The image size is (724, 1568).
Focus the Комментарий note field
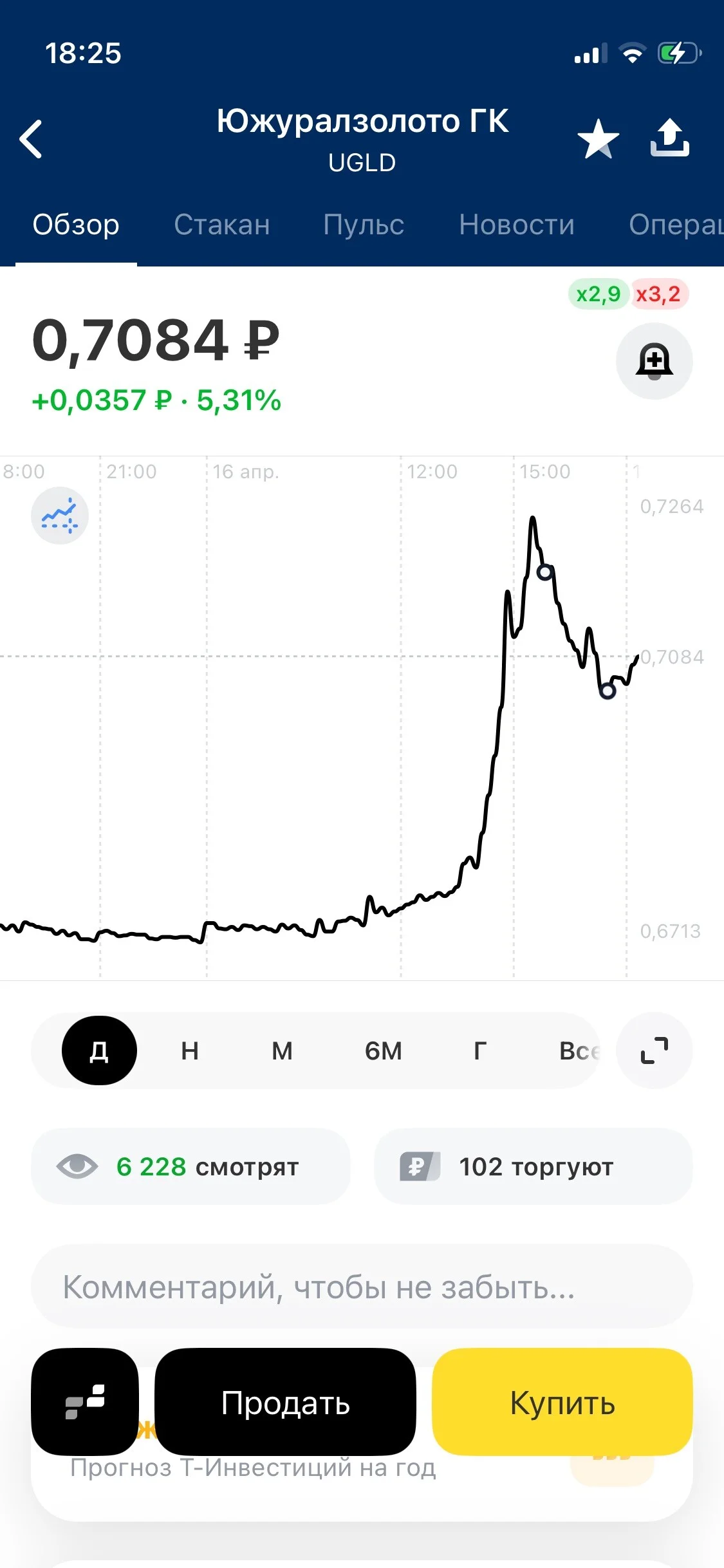[362, 1286]
